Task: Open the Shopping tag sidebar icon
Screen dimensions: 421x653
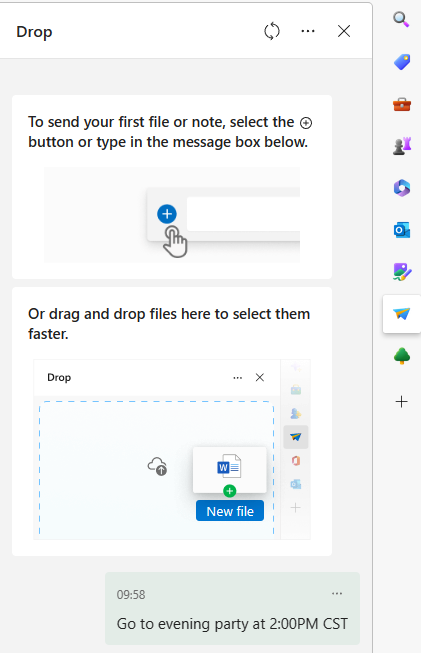Action: pos(402,62)
